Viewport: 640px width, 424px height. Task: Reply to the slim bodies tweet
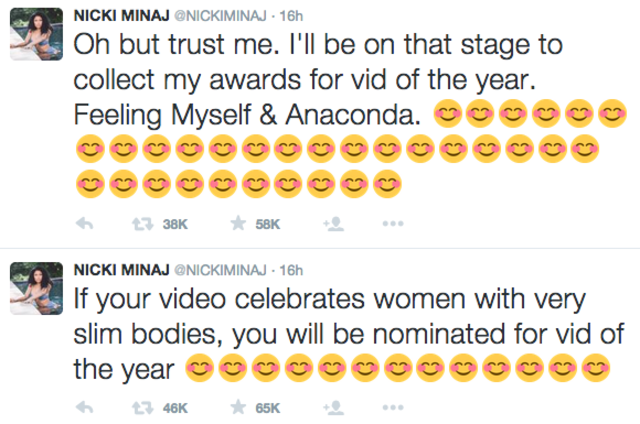86,407
